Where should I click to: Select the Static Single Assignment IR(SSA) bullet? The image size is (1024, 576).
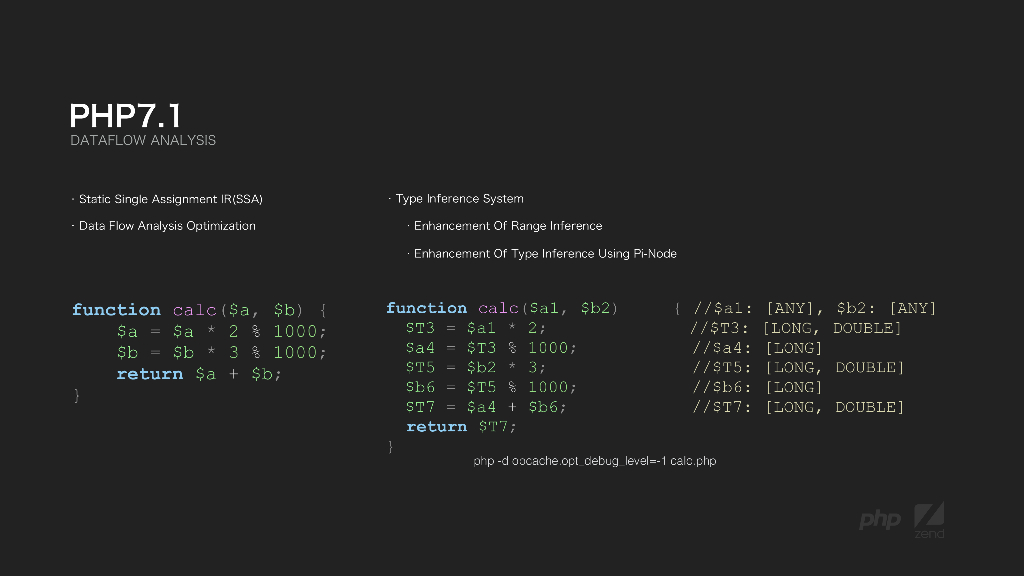click(x=170, y=199)
